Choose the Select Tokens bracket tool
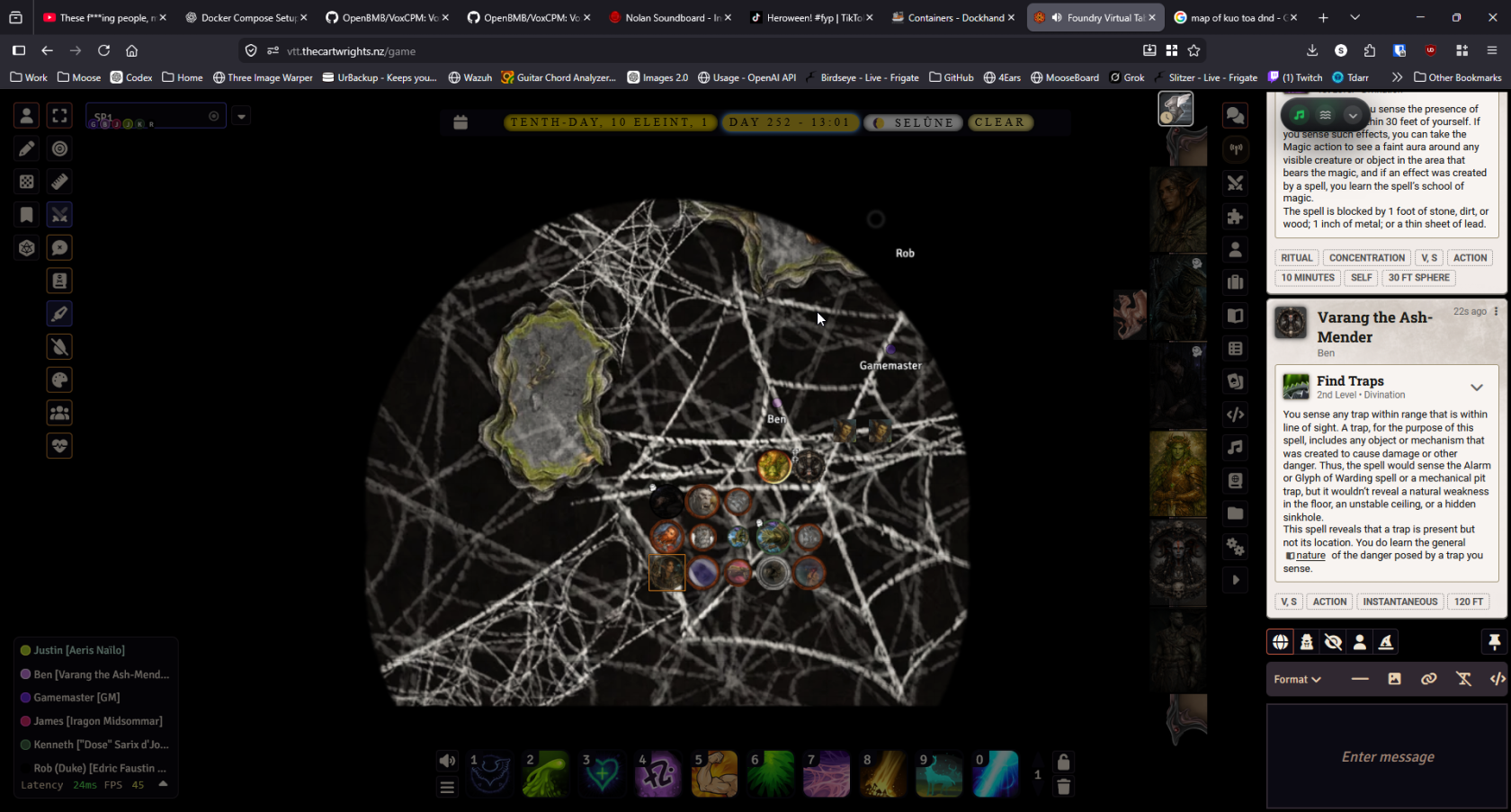 click(59, 115)
